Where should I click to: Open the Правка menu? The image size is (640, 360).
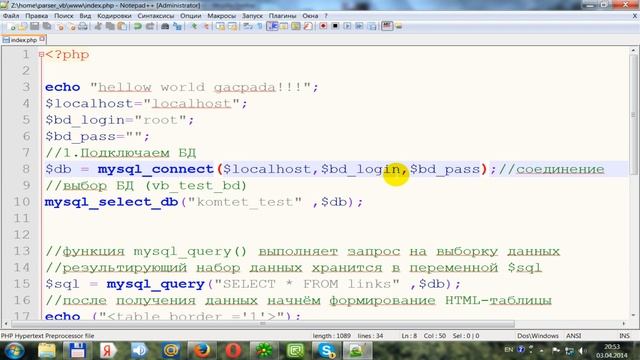[37, 16]
